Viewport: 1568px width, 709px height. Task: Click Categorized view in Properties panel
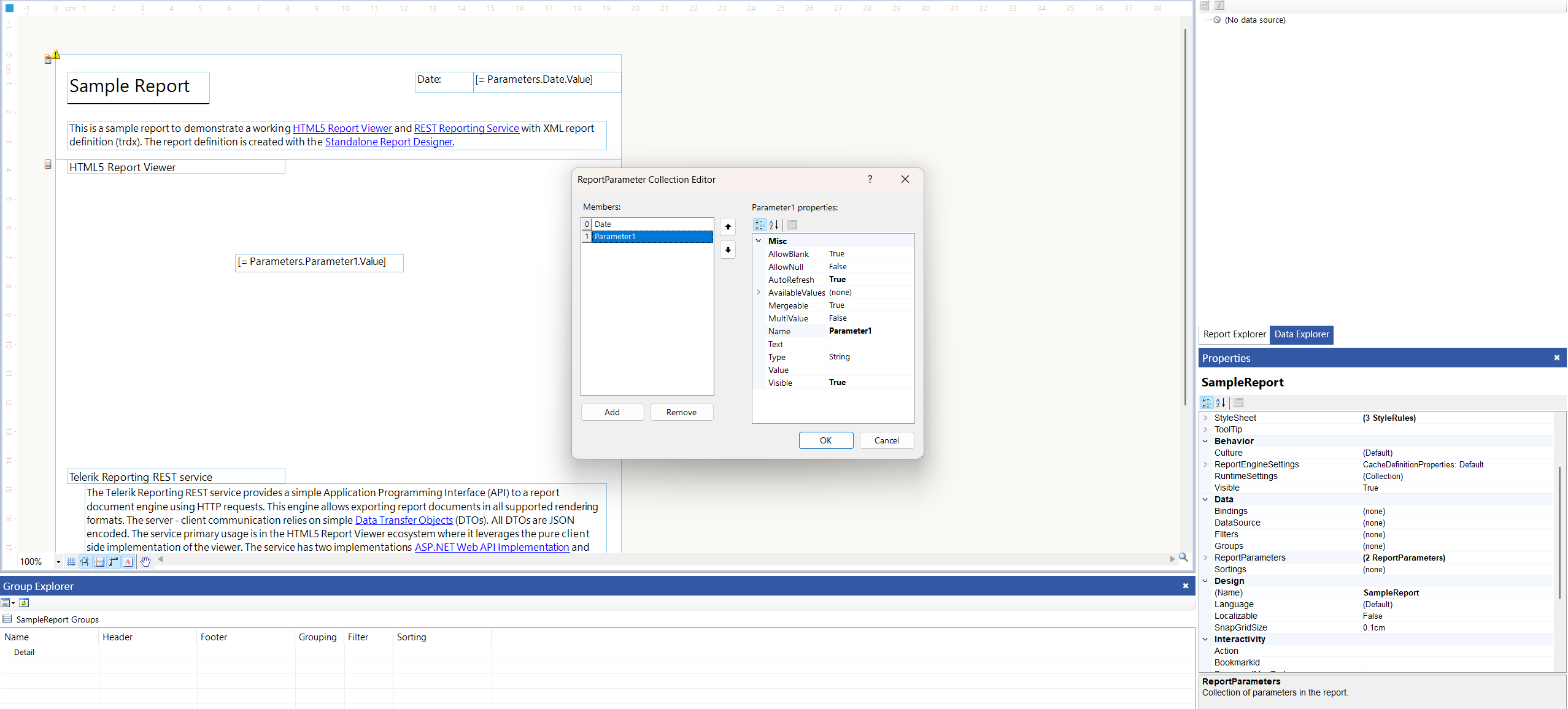[1207, 403]
